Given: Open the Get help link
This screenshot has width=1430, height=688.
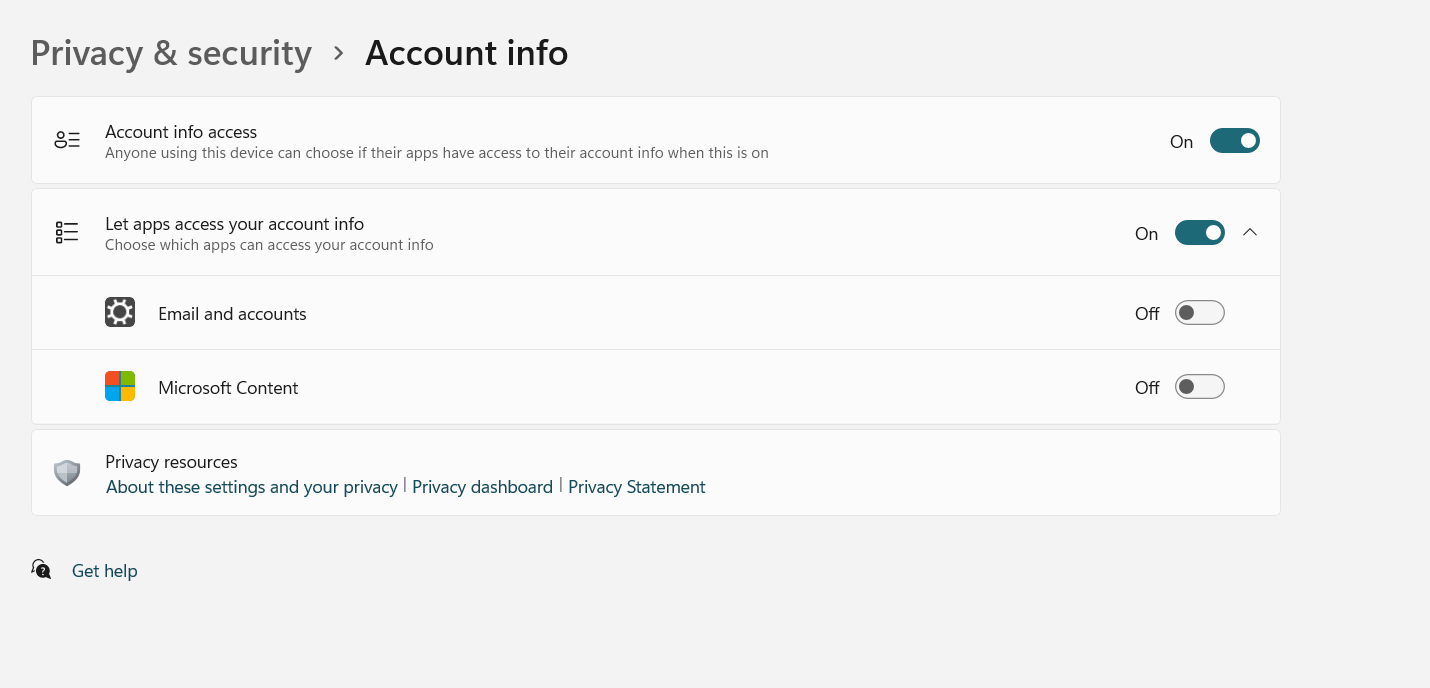Looking at the screenshot, I should coord(105,571).
